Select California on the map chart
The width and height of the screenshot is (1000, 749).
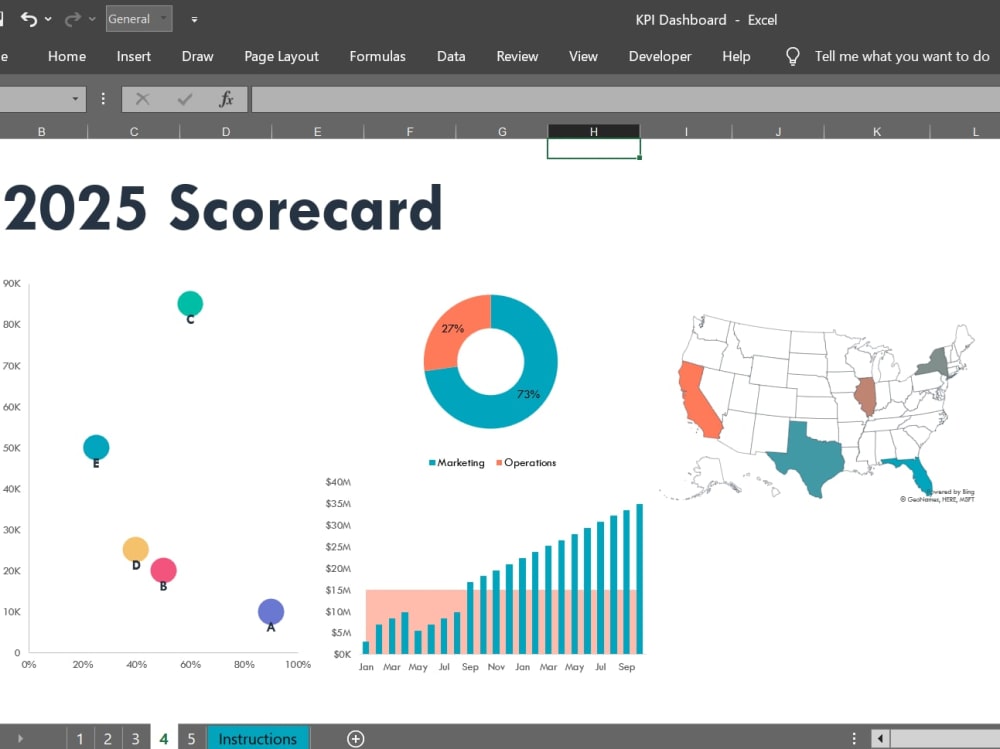(x=696, y=402)
